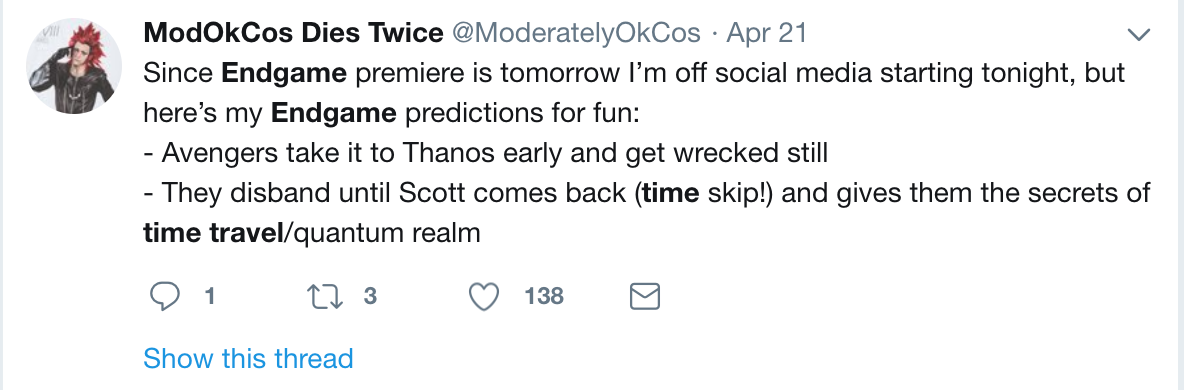This screenshot has width=1184, height=390.
Task: Open the red-haired profile avatar
Action: point(73,66)
